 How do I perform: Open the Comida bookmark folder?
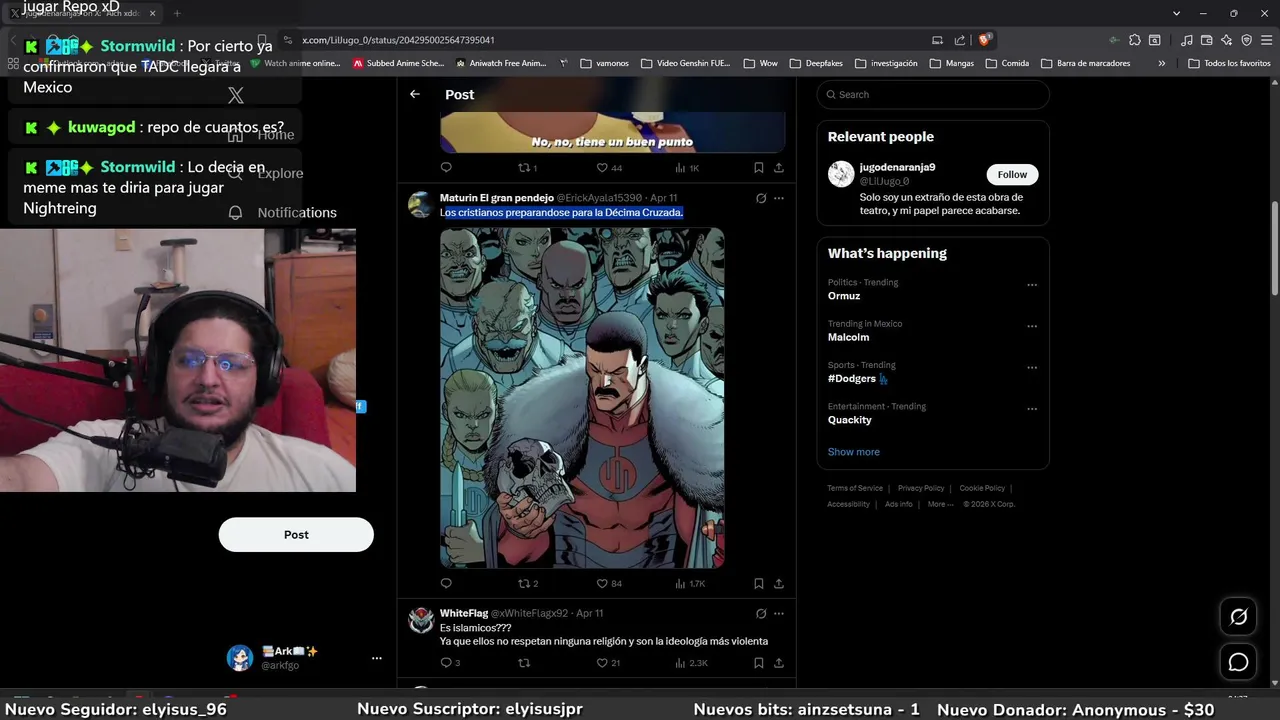point(1007,63)
